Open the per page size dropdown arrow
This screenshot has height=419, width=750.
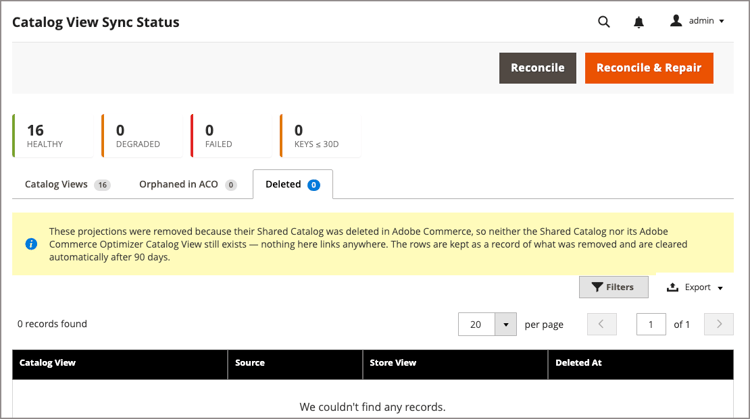(x=506, y=324)
